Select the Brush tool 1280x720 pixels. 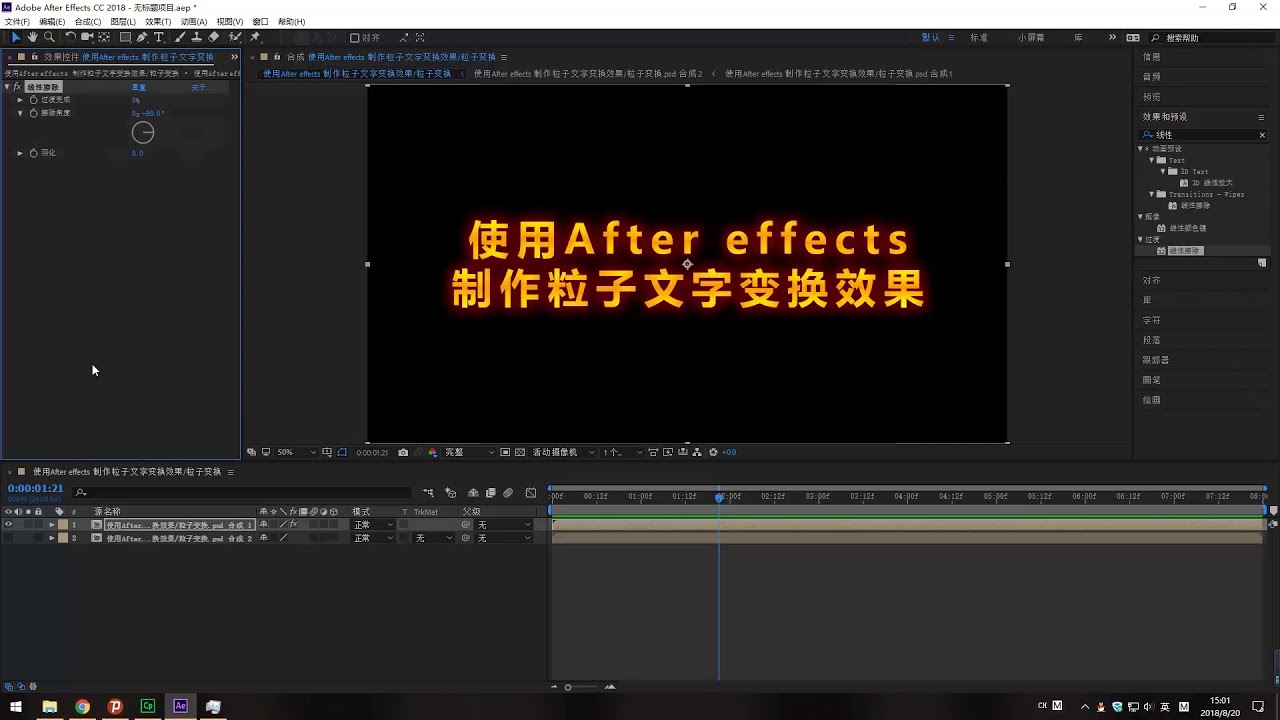[180, 37]
